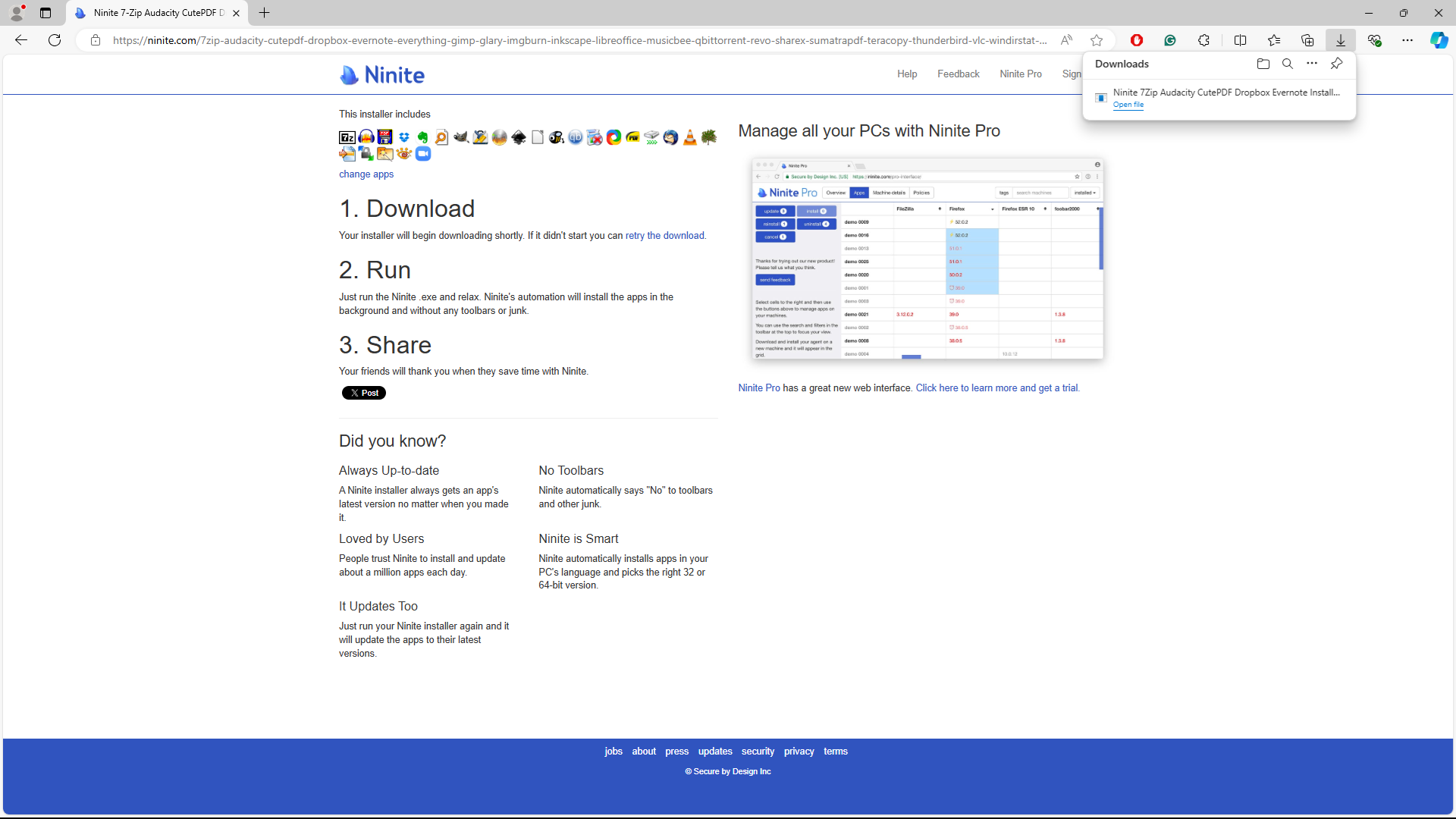1456x819 pixels.
Task: Go to the Help page
Action: coord(907,74)
